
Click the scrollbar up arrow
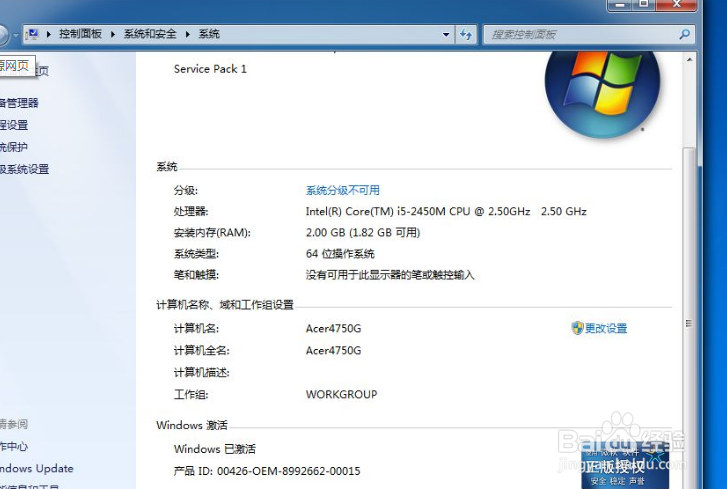point(689,60)
